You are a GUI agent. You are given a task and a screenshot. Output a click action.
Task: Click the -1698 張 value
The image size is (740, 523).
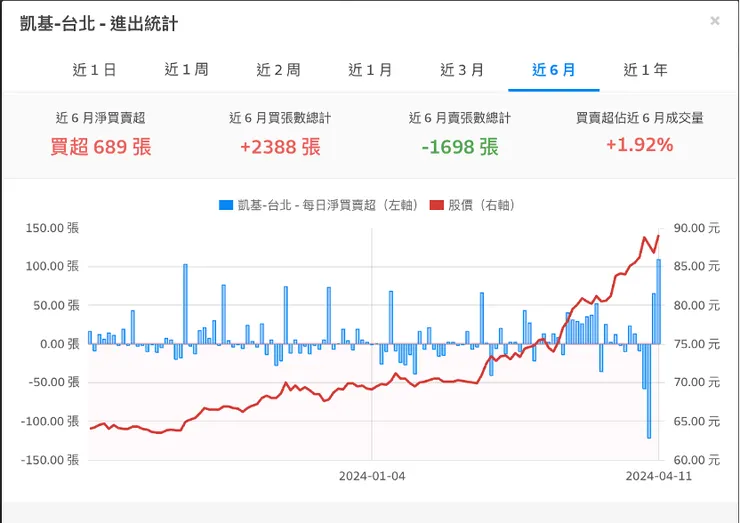point(460,147)
